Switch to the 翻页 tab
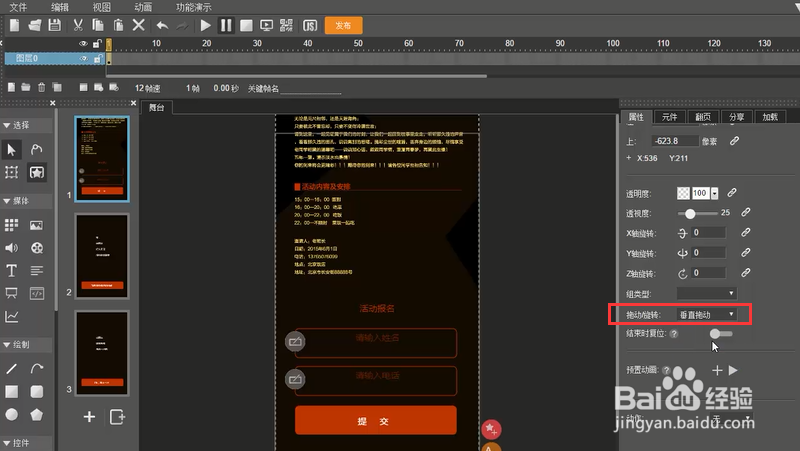 pos(703,117)
